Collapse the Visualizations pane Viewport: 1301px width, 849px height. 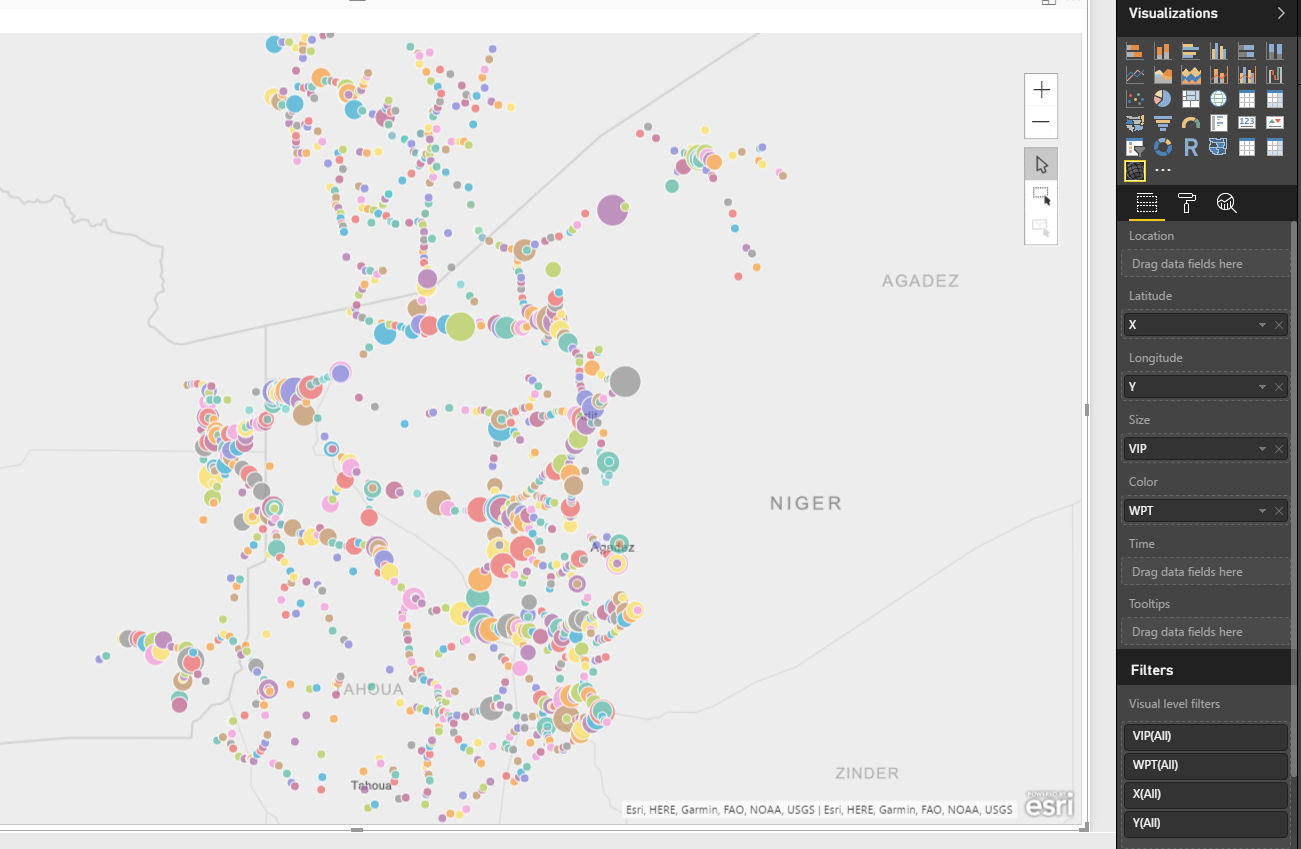tap(1281, 13)
